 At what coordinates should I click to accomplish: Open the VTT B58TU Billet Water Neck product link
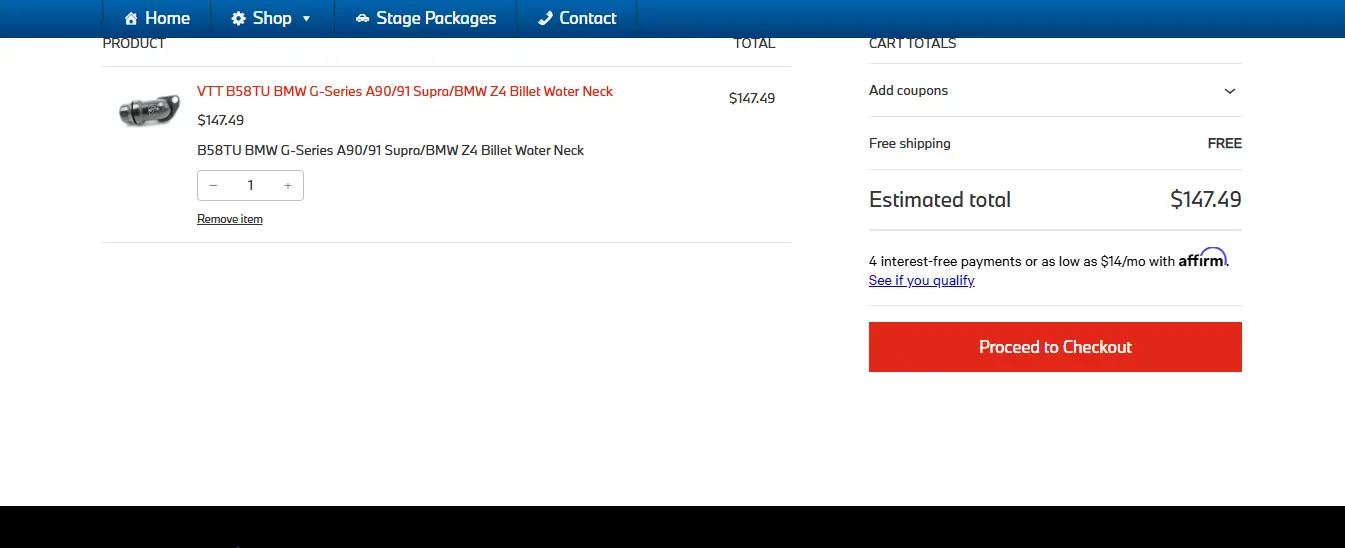(405, 91)
